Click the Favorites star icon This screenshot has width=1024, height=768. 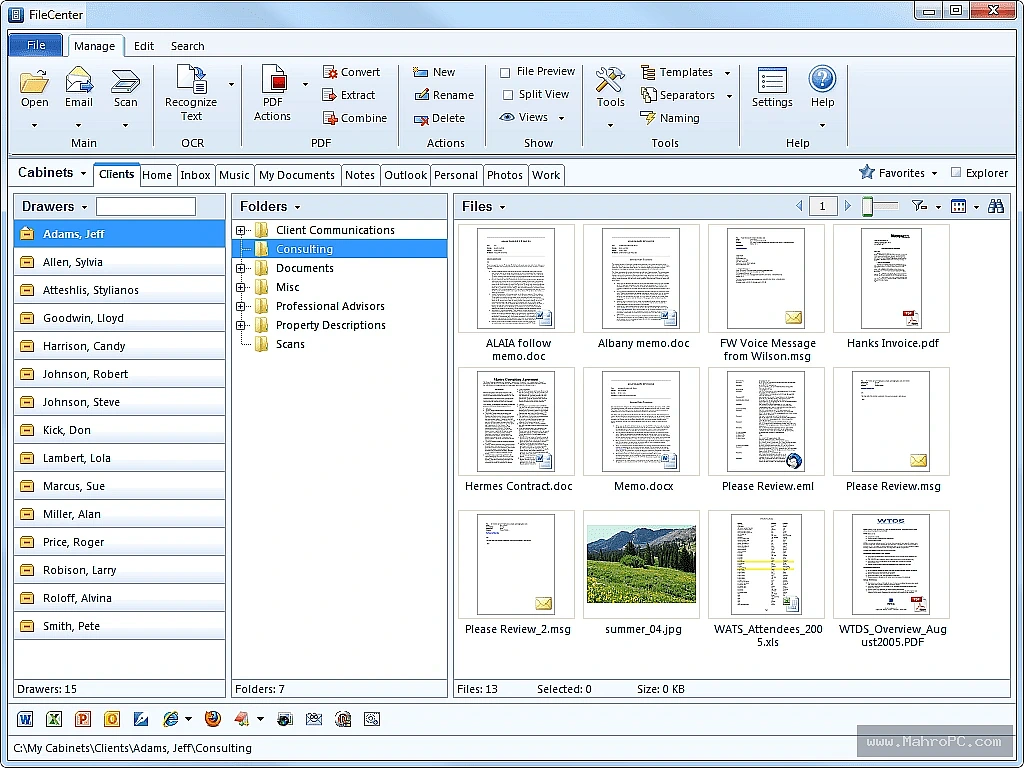[x=867, y=172]
